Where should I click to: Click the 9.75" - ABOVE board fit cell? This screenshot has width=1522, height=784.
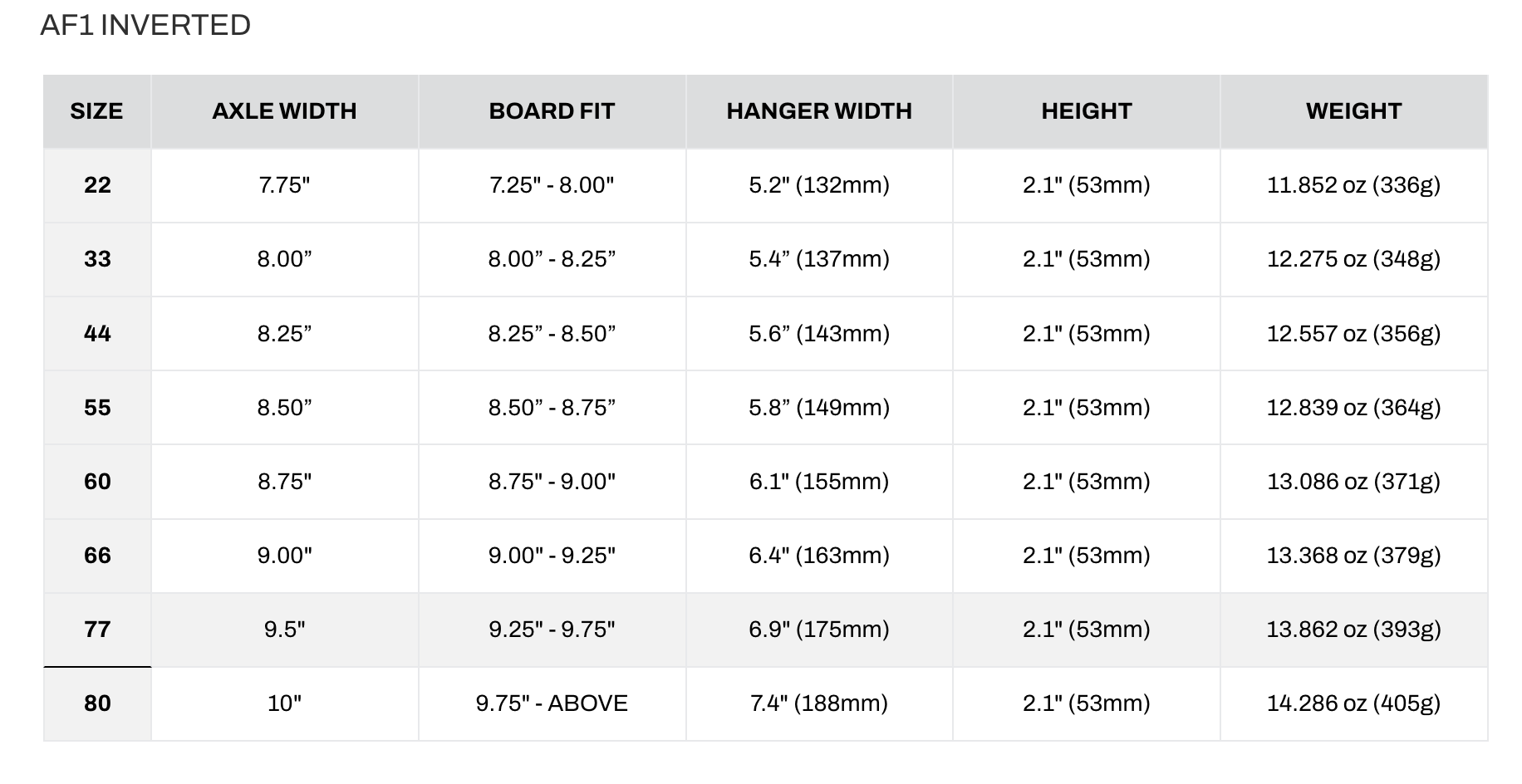tap(552, 703)
